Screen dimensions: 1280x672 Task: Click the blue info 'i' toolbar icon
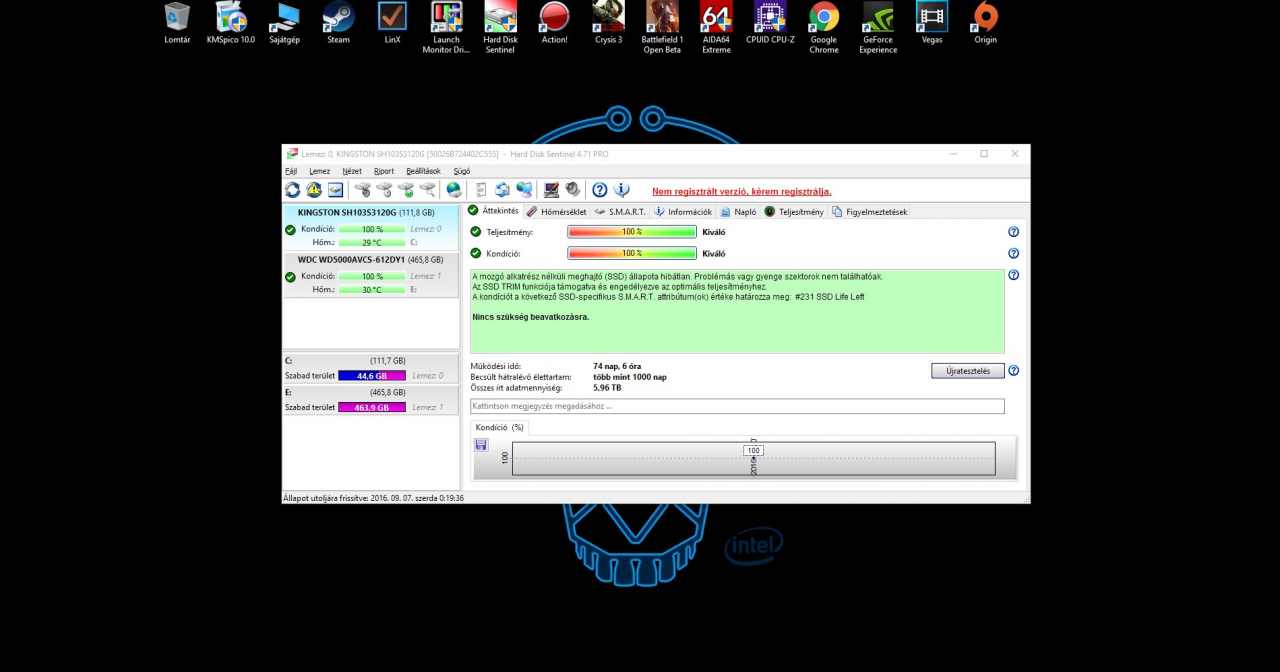click(x=622, y=190)
